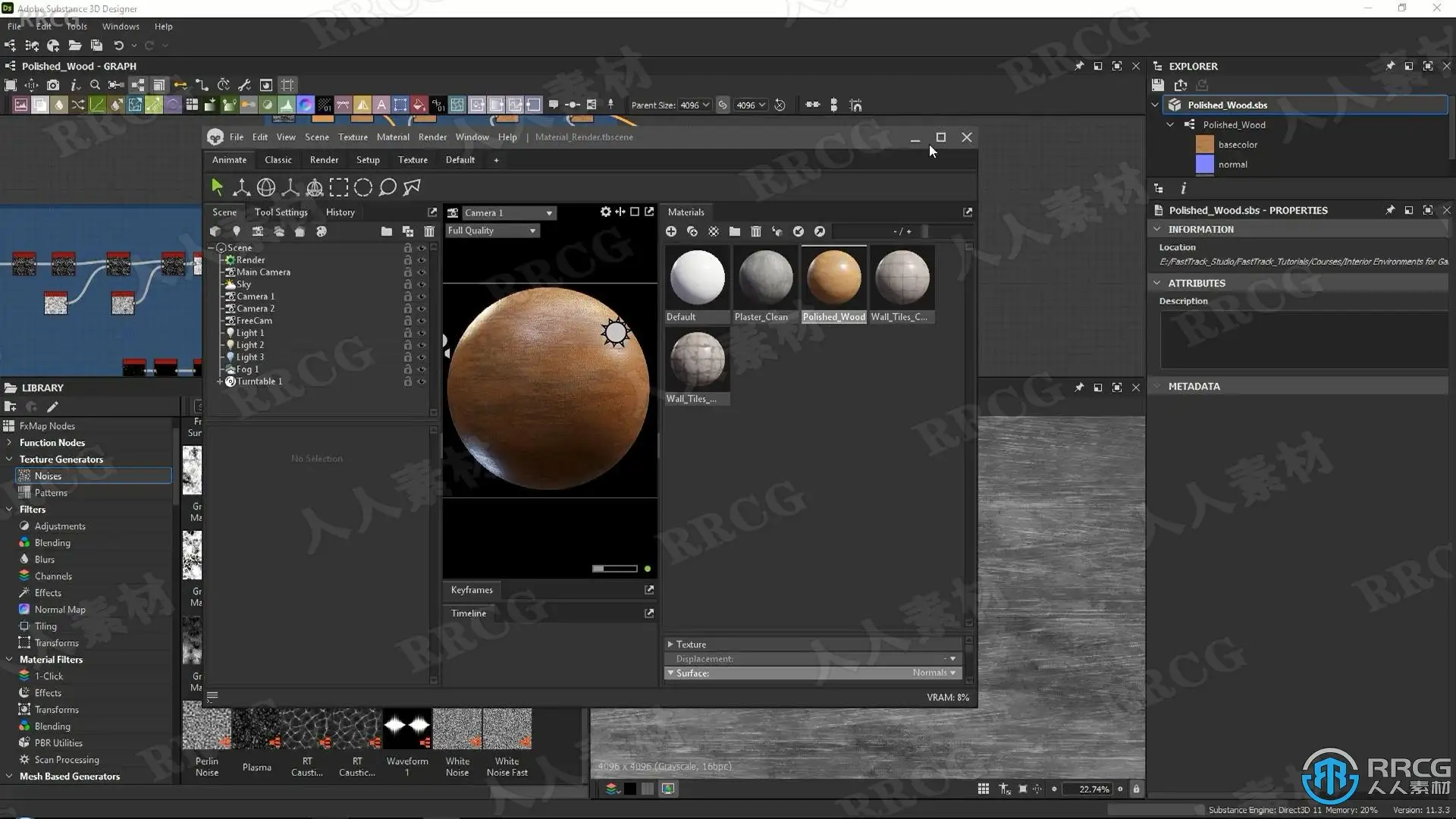Viewport: 1456px width, 819px height.
Task: Select basecolor output in Explorer
Action: 1238,144
